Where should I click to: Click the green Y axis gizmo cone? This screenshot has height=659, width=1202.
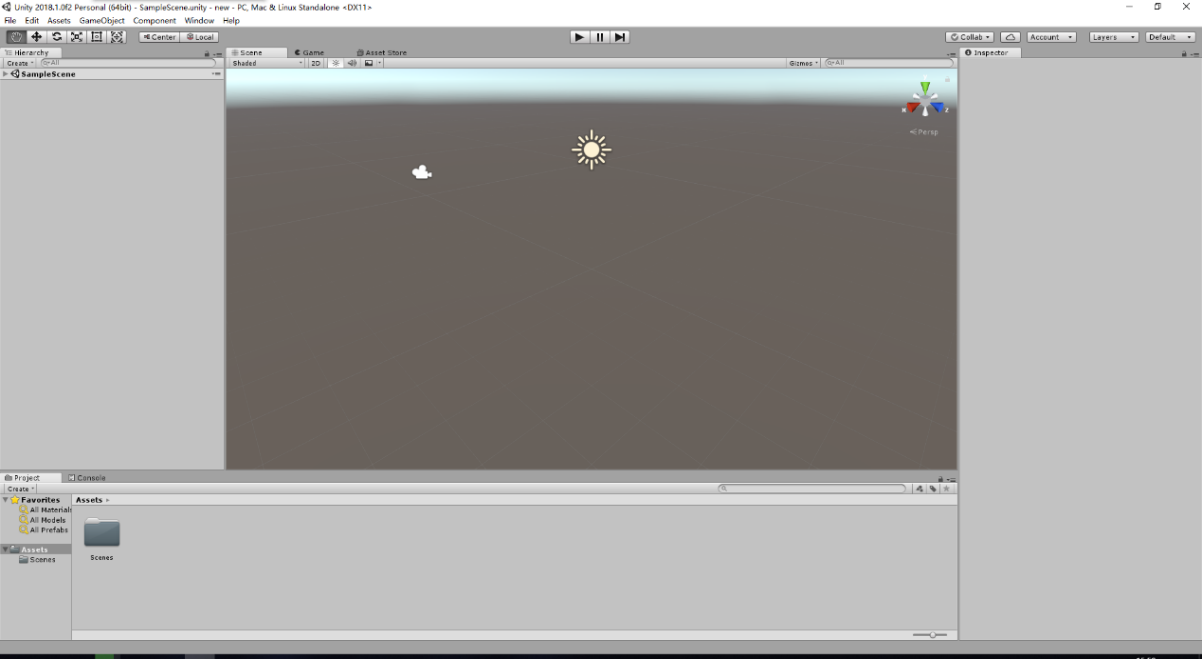point(925,88)
